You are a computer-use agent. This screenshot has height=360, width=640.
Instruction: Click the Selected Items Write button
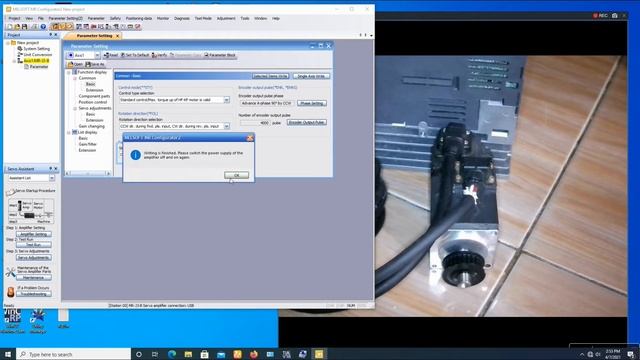tap(270, 76)
